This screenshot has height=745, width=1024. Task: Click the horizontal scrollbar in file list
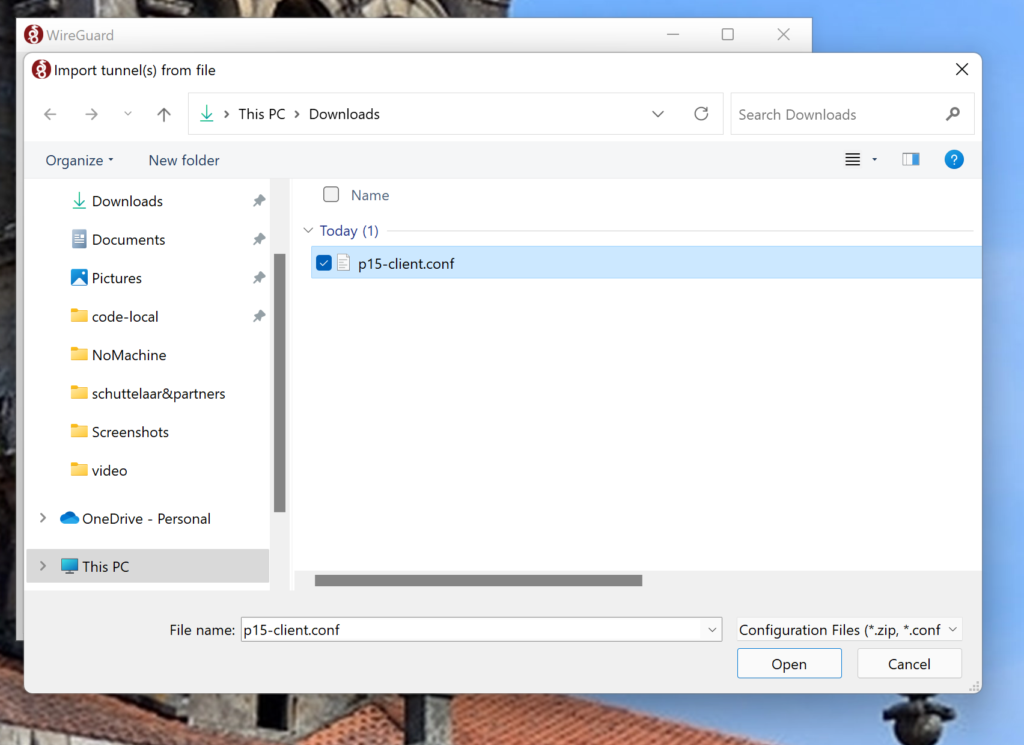(x=478, y=580)
